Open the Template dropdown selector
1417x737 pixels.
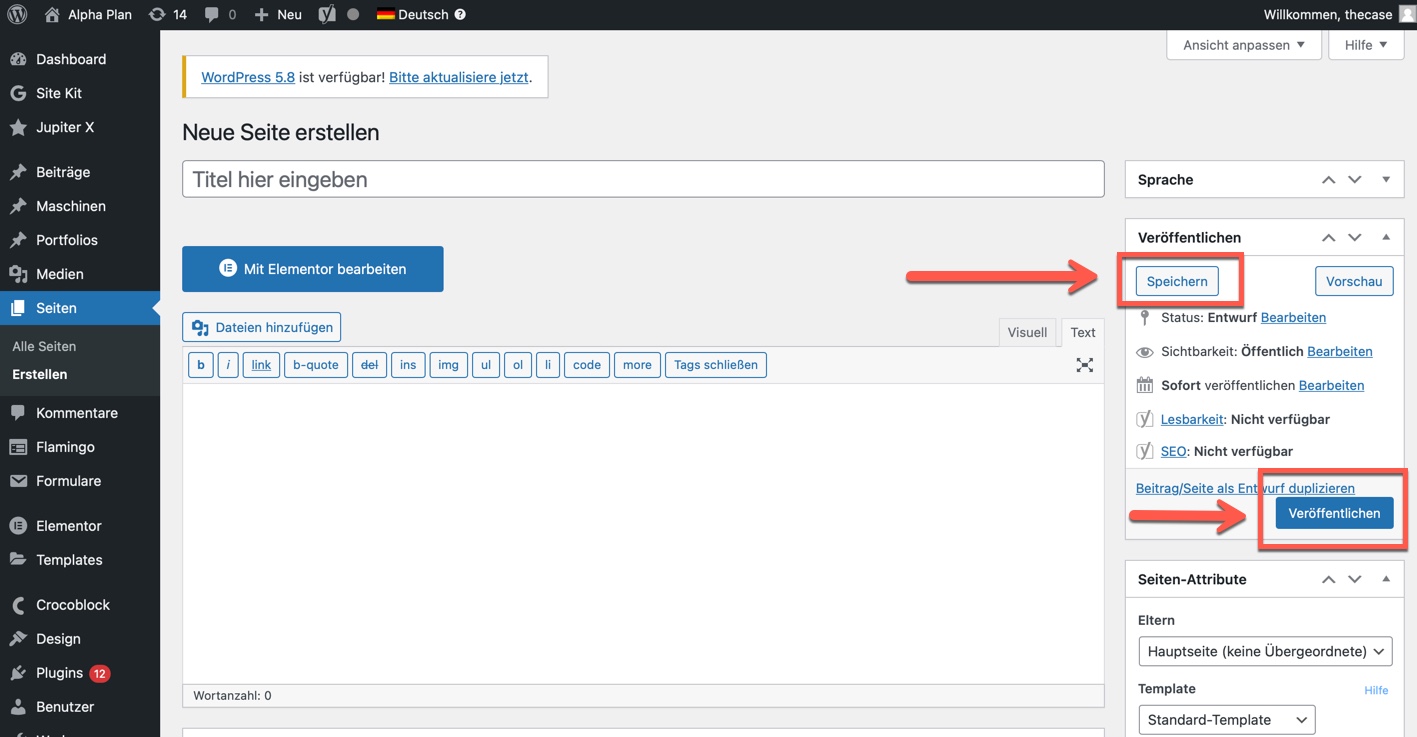click(x=1227, y=720)
